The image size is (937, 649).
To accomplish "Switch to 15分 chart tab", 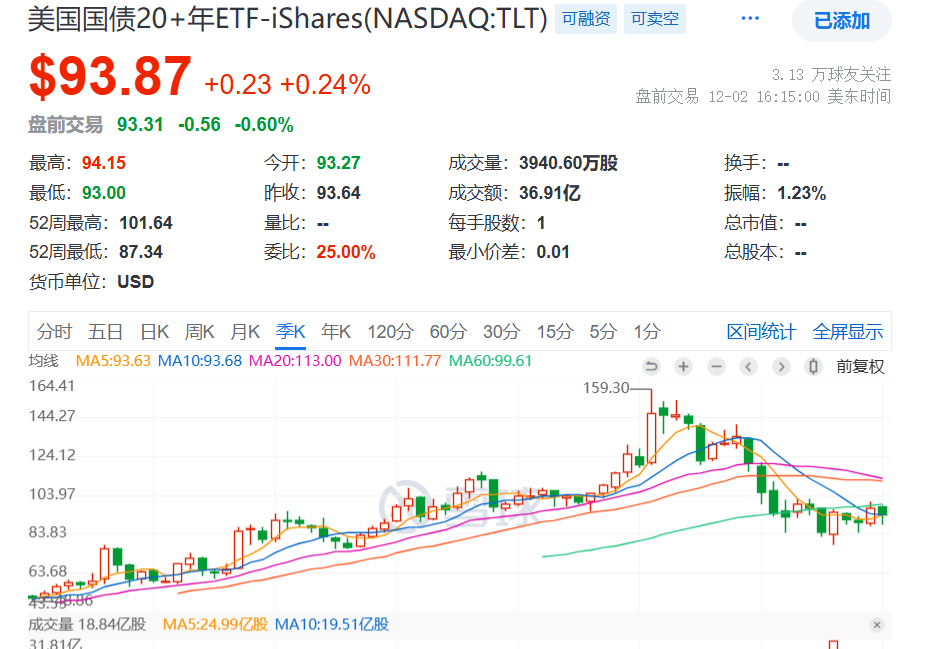I will point(555,331).
